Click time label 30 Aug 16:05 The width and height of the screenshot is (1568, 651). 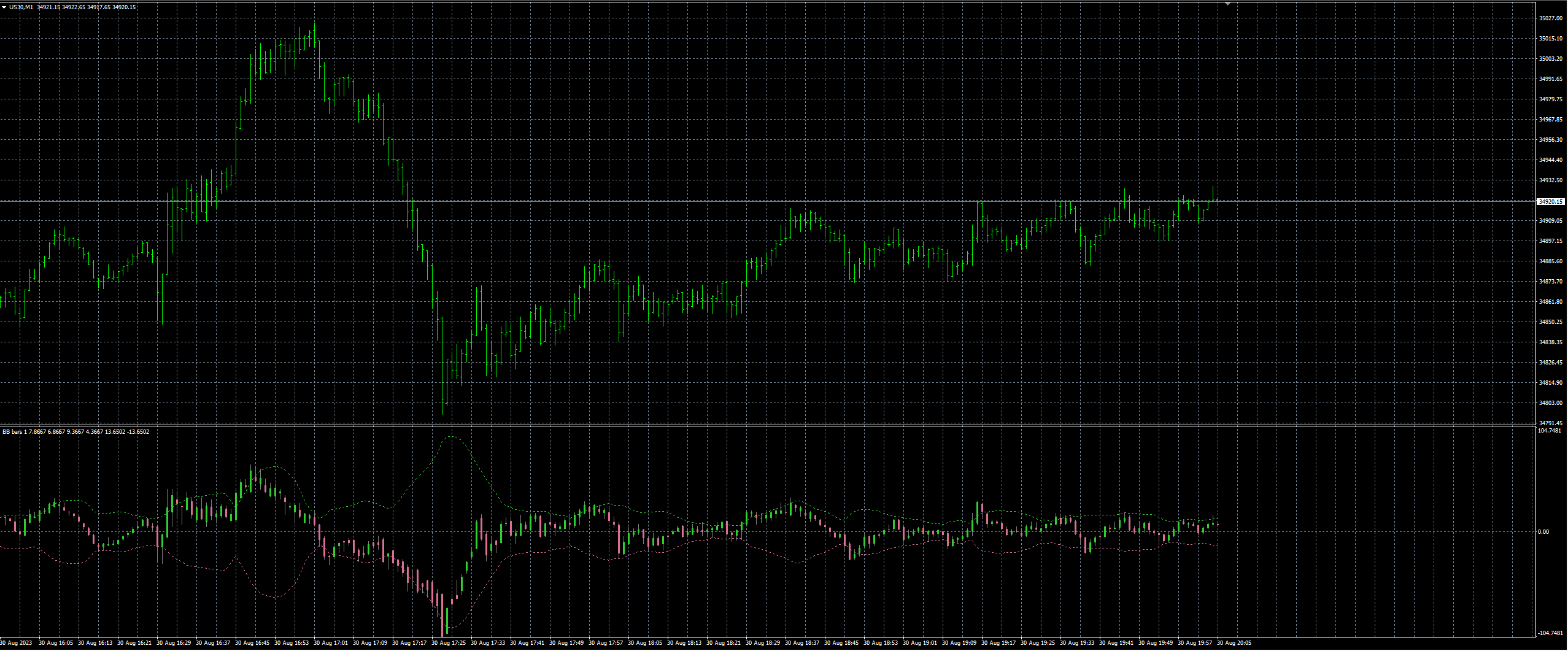[56, 644]
